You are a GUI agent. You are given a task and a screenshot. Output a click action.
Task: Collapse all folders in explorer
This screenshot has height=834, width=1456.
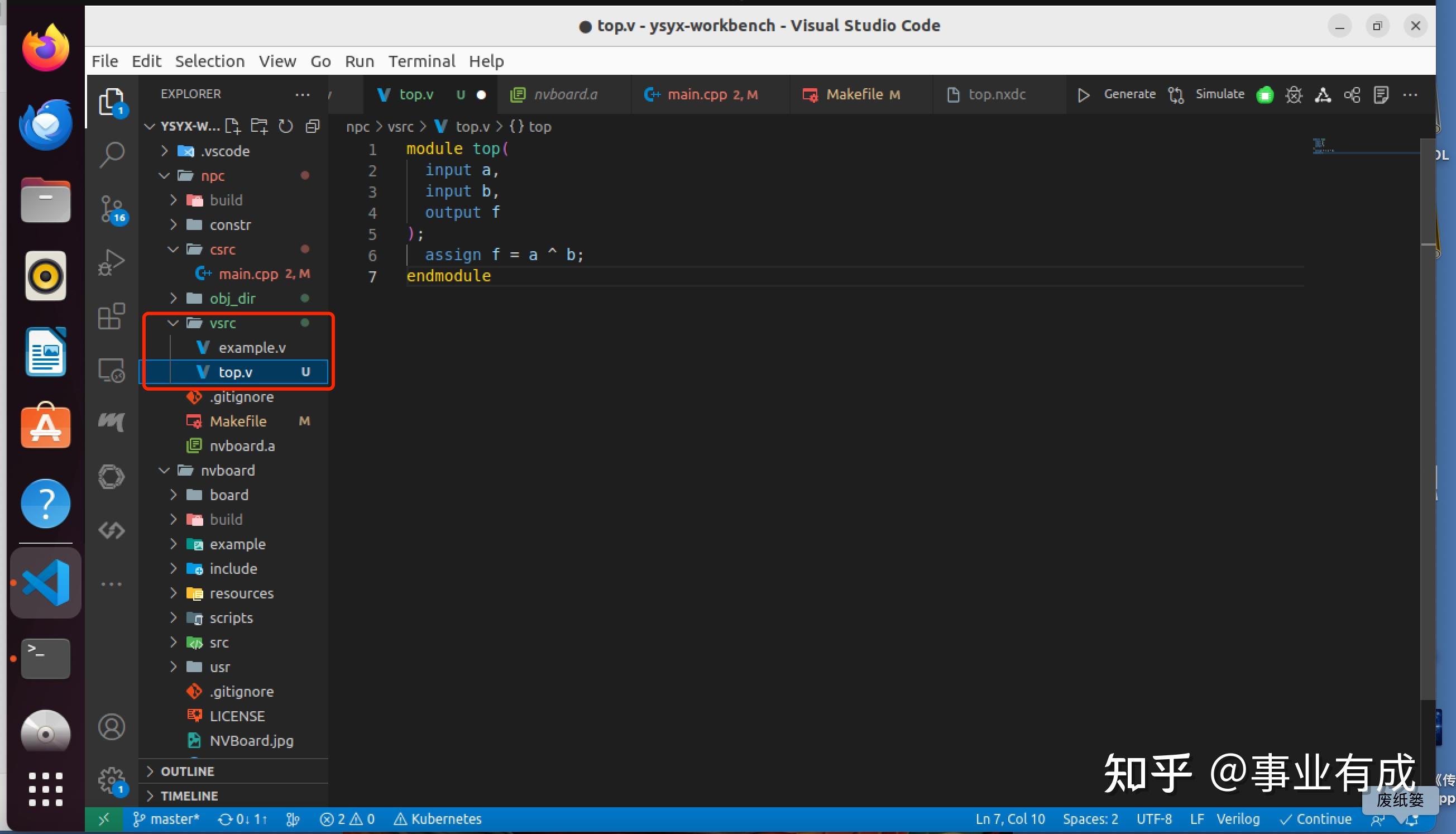pos(312,126)
